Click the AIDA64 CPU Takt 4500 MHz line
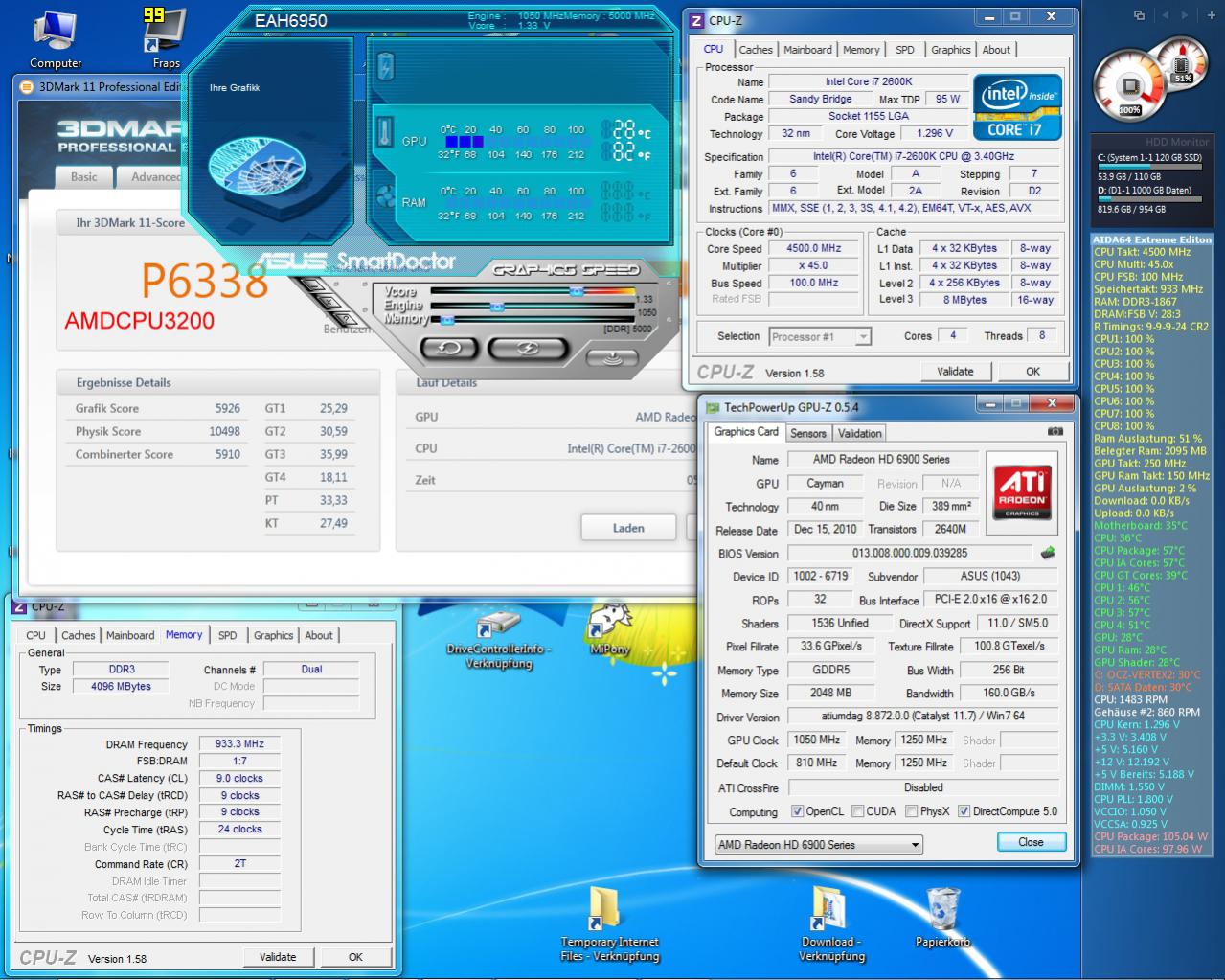1225x980 pixels. click(1143, 252)
